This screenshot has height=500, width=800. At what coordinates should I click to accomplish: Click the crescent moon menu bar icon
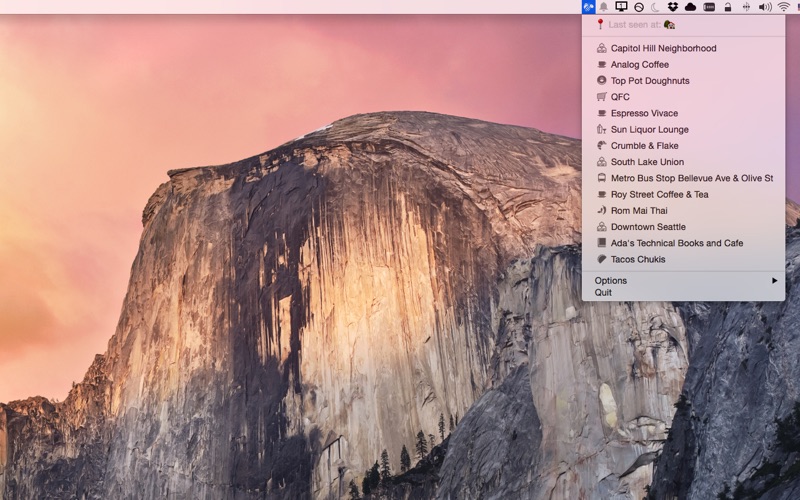point(656,7)
